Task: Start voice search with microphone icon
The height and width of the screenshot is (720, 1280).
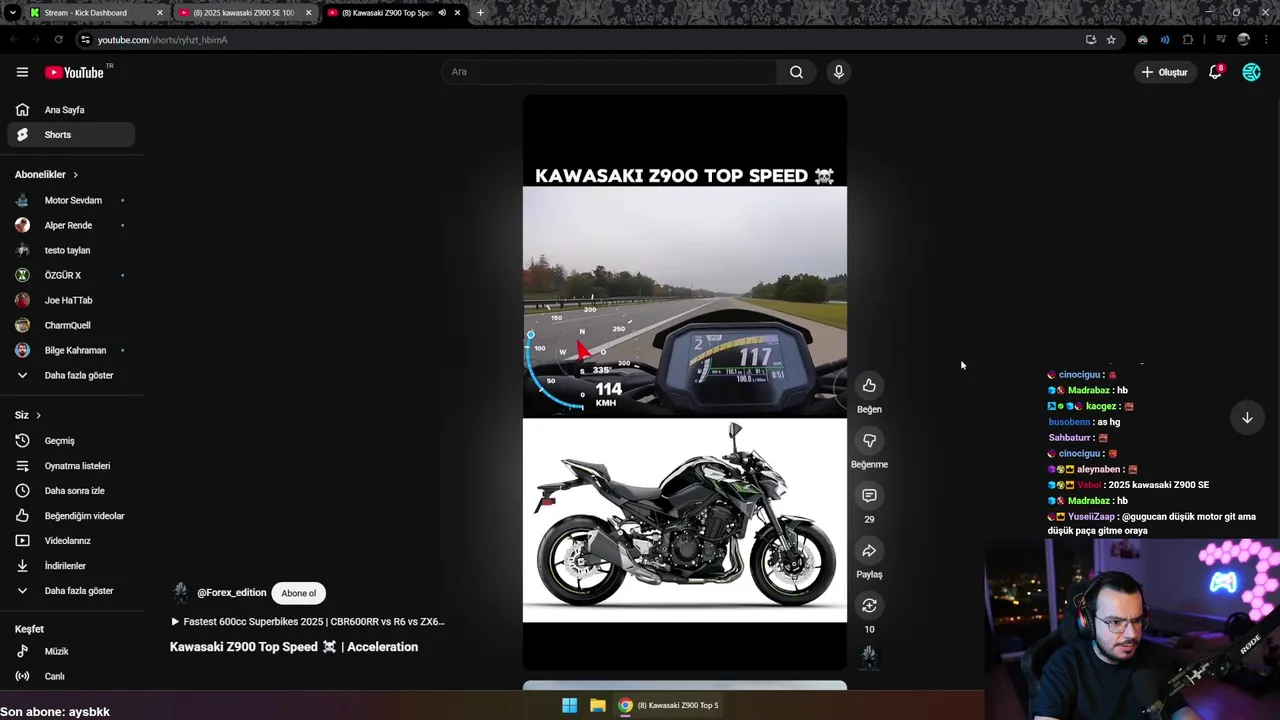Action: 839,72
